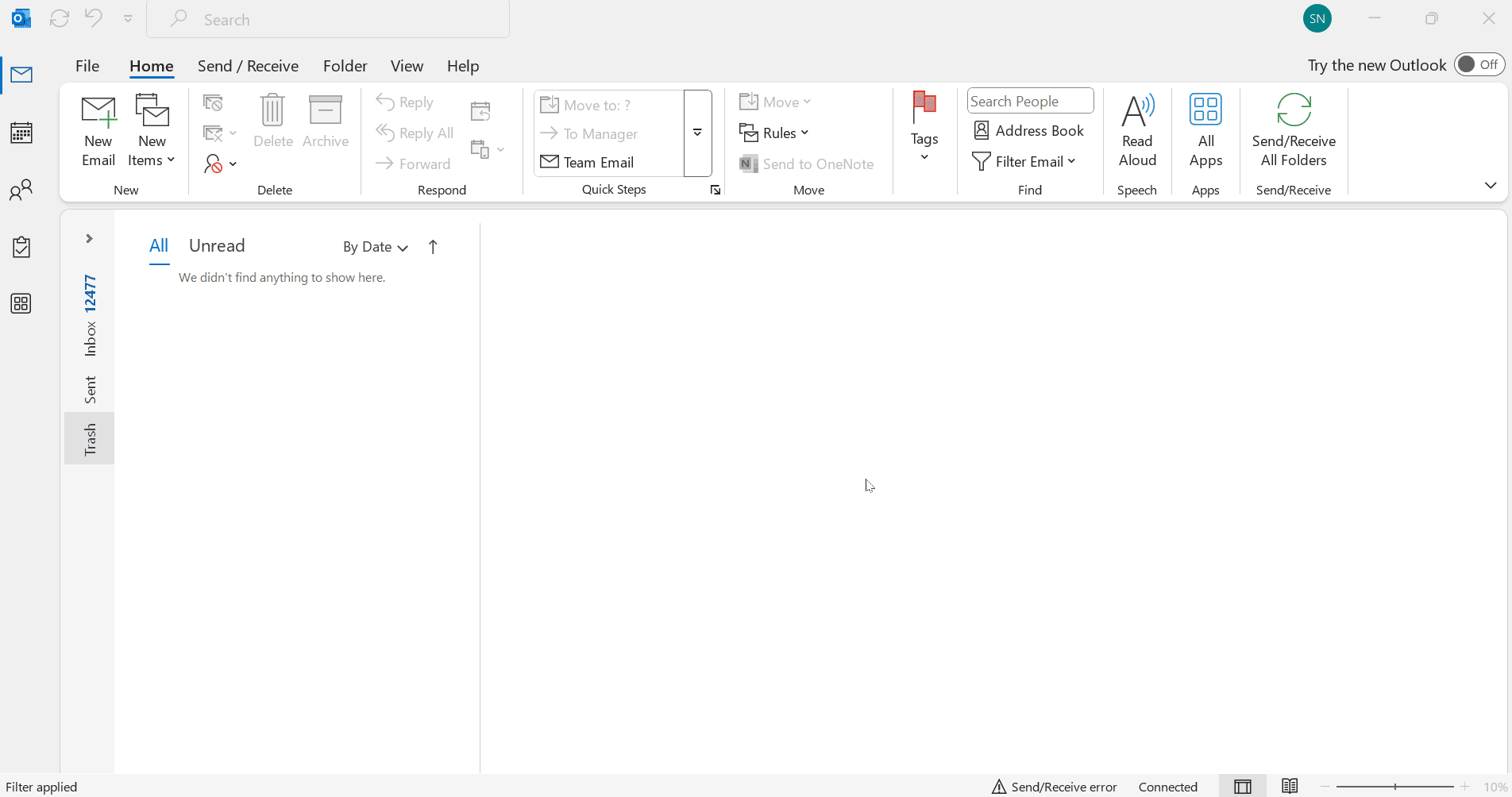Switch to the Home tab
This screenshot has width=1512, height=797.
click(152, 66)
